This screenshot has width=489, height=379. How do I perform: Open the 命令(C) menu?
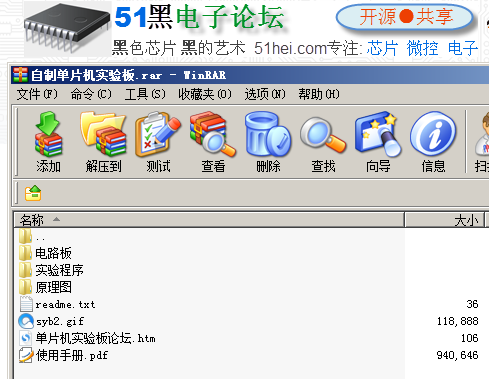(91, 94)
